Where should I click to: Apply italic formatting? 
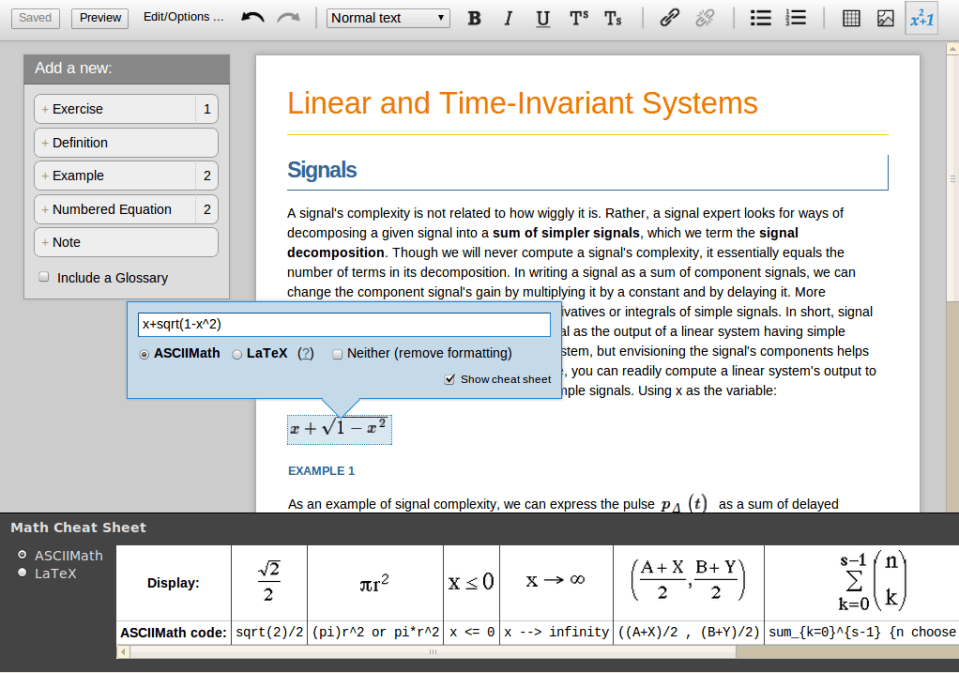[x=508, y=18]
